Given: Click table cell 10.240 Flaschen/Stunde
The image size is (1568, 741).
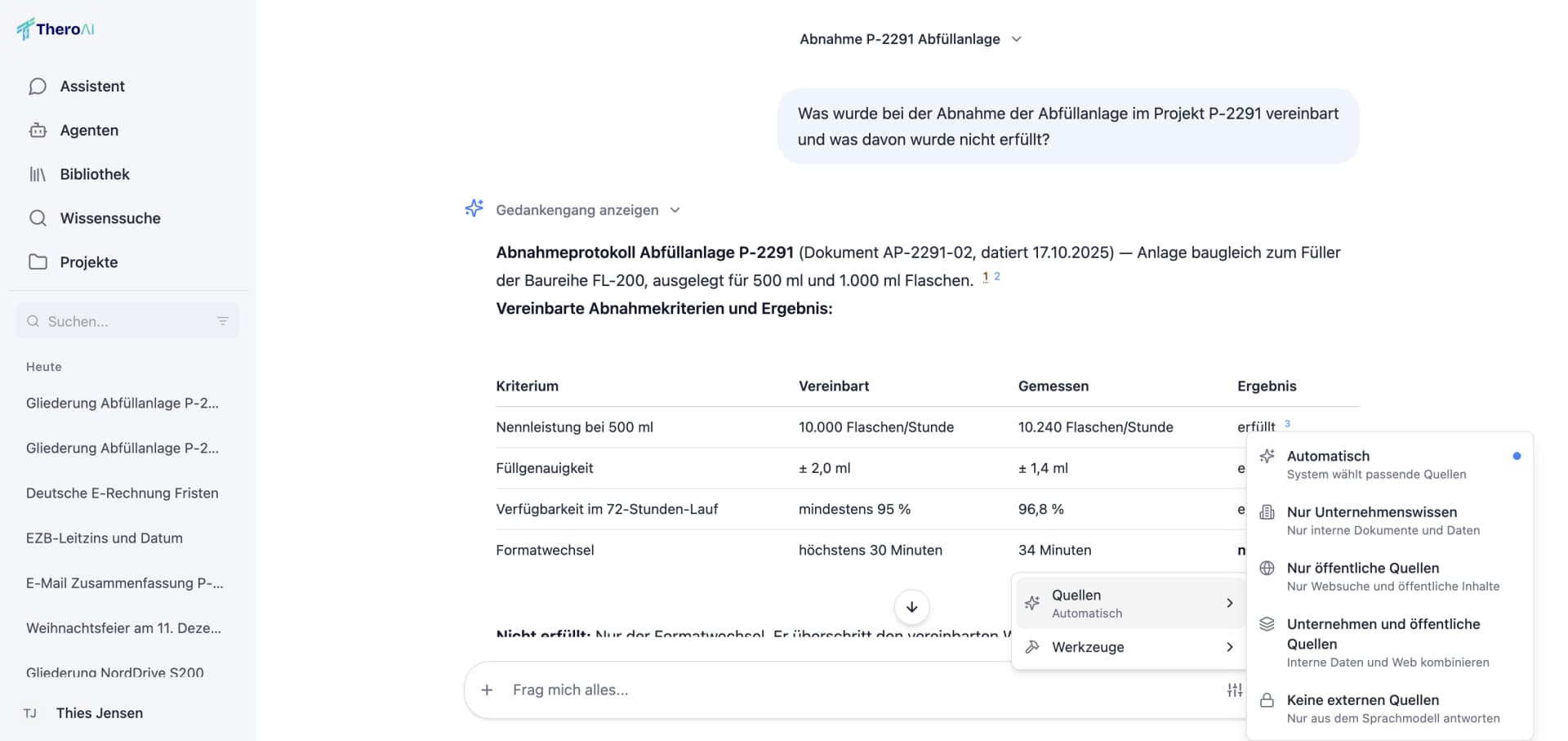Looking at the screenshot, I should click(1095, 427).
